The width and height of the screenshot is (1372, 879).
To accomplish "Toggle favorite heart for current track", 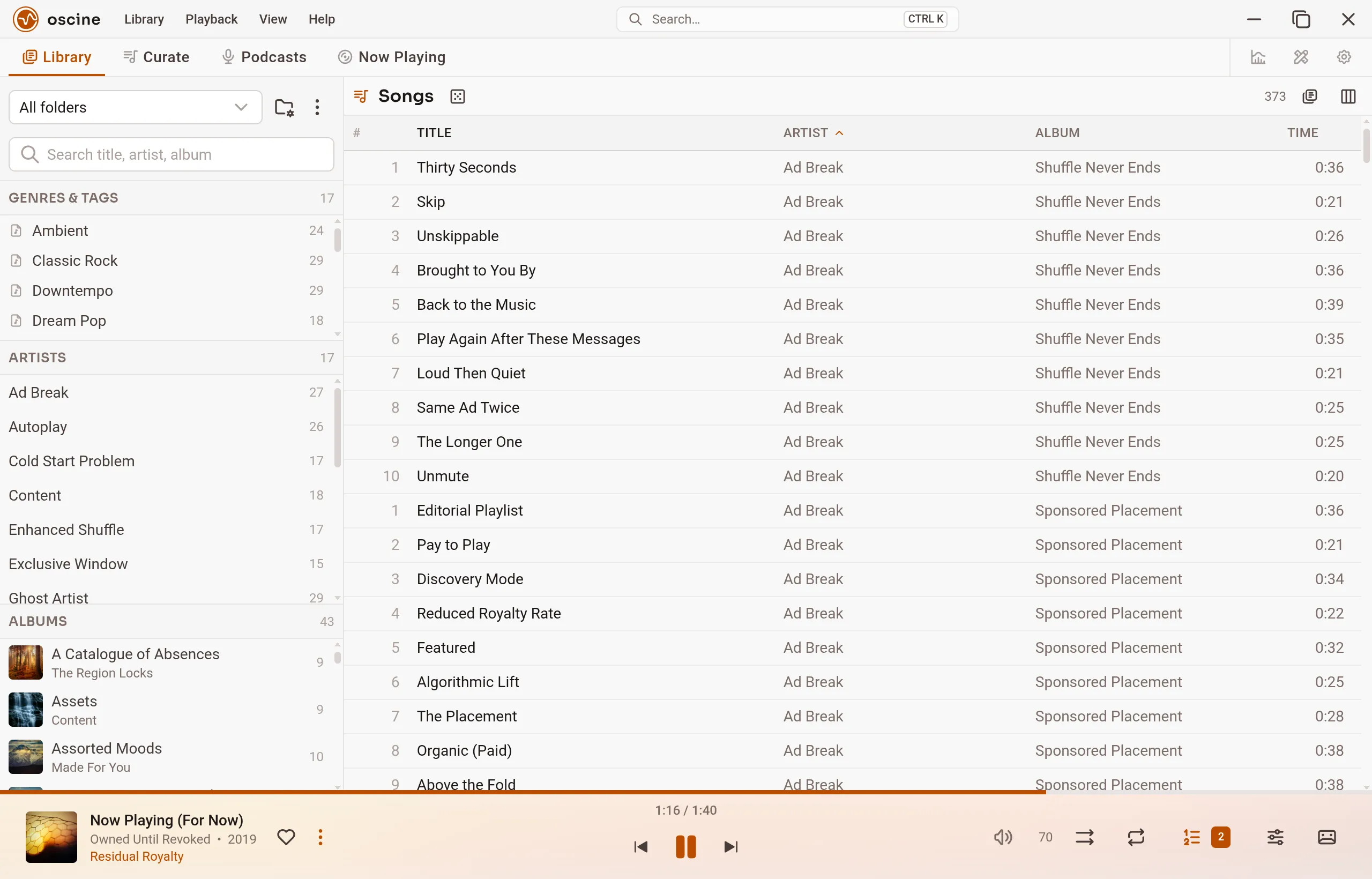I will (x=286, y=837).
